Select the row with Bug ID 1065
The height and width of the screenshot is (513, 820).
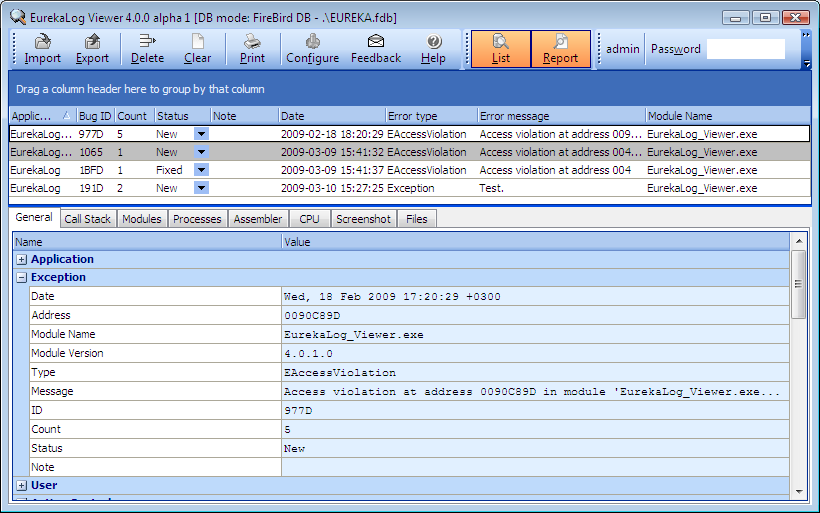point(410,152)
